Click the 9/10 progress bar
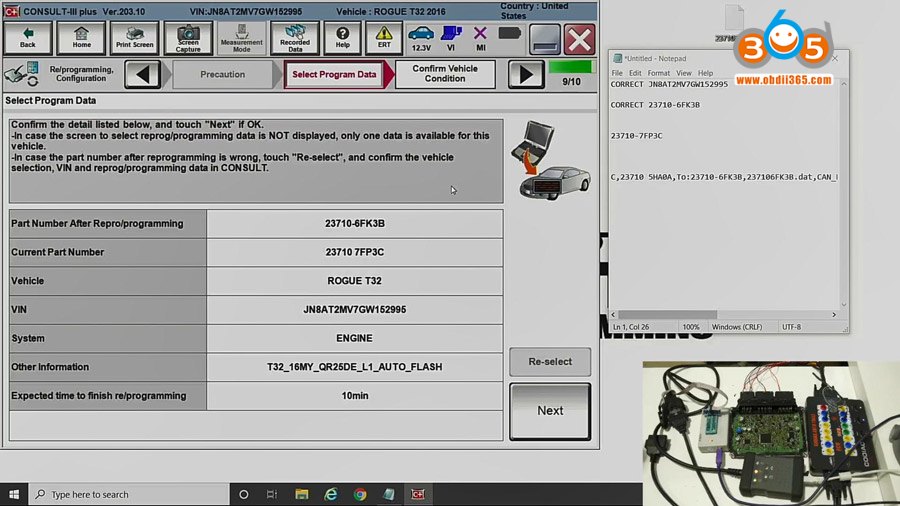 click(x=571, y=67)
